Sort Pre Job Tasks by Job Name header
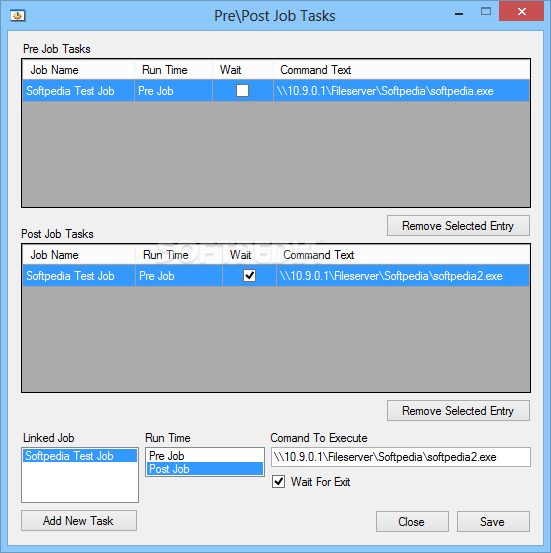The width and height of the screenshot is (551, 553). click(x=78, y=70)
